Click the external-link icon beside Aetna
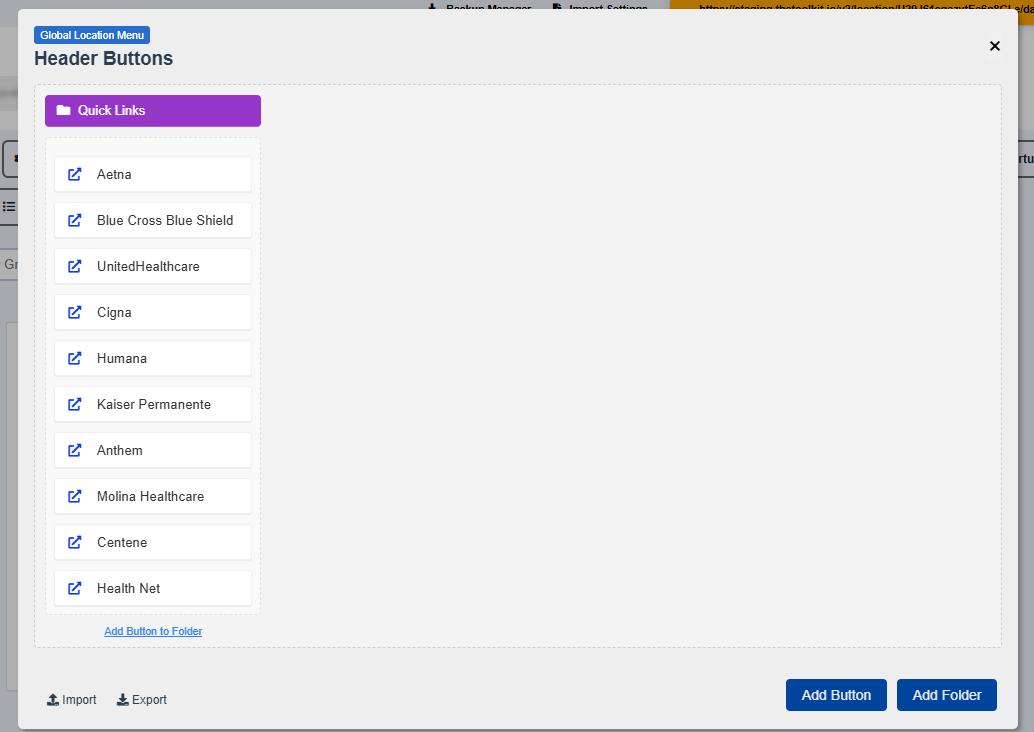The image size is (1034, 732). tap(75, 174)
